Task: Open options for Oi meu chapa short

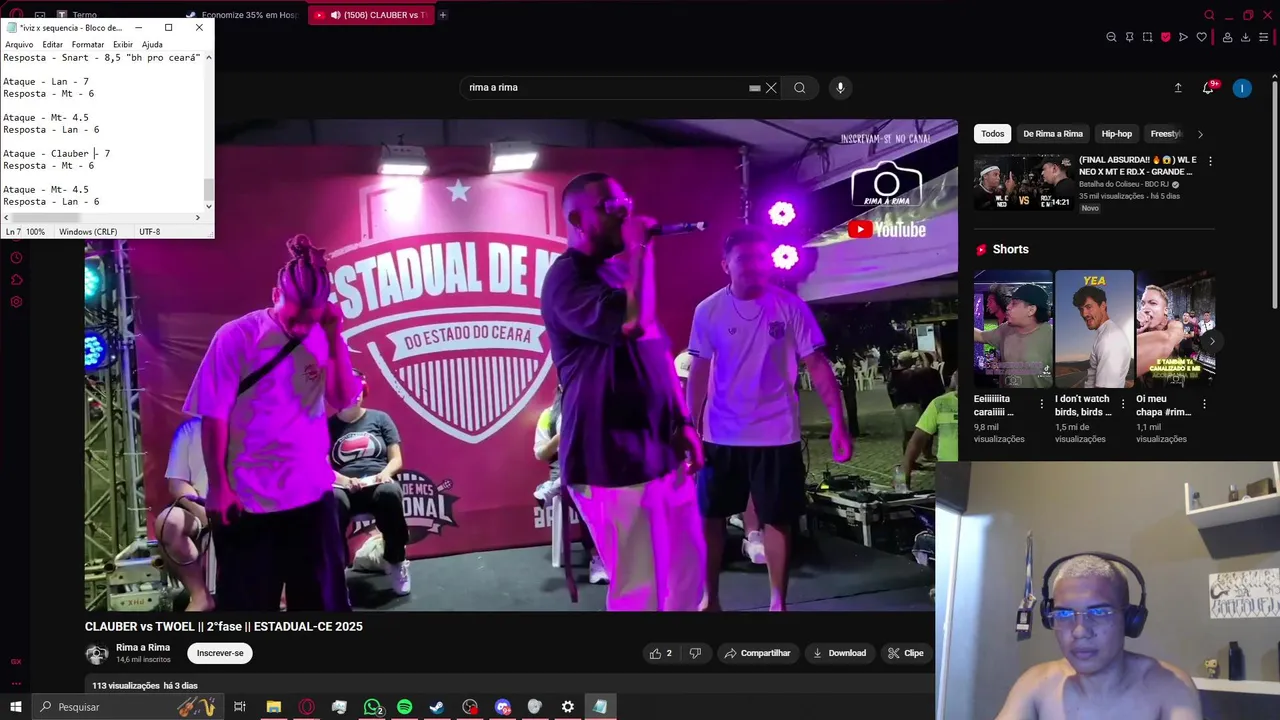Action: (1204, 404)
